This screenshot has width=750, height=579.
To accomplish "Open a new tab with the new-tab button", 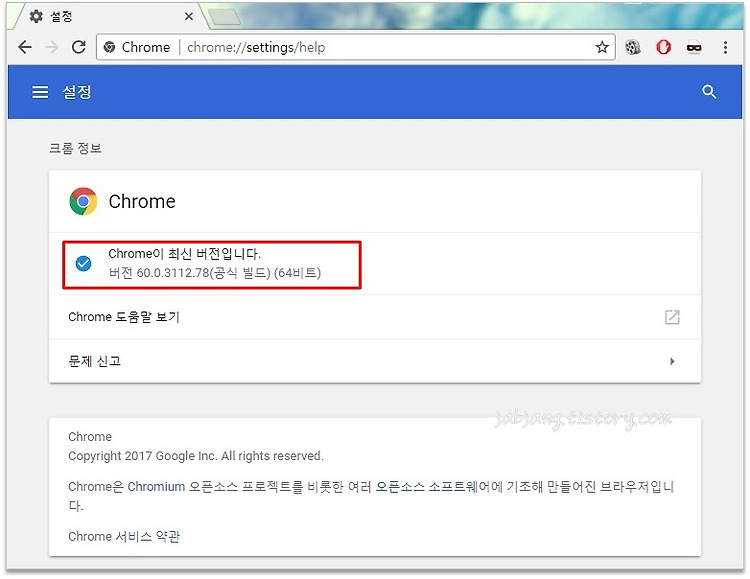I will [225, 17].
